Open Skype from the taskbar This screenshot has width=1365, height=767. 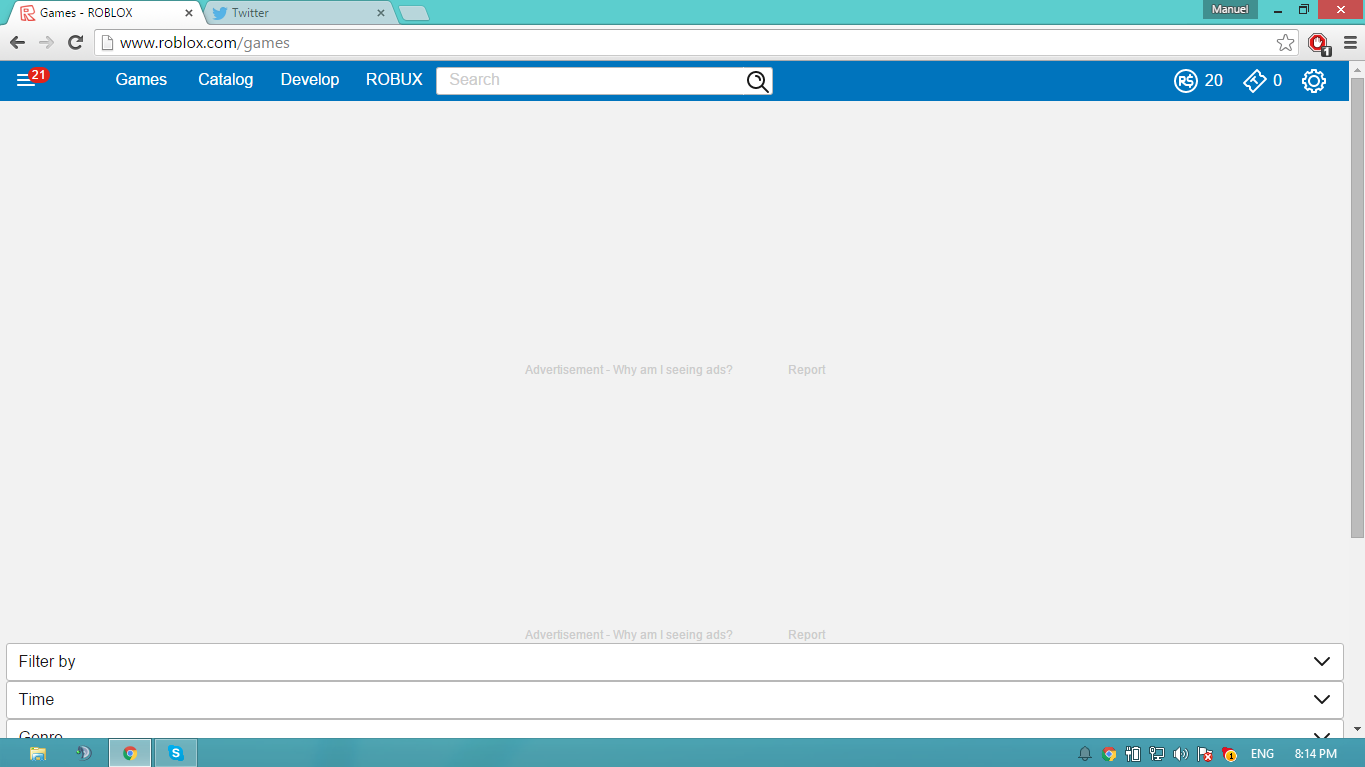click(176, 753)
